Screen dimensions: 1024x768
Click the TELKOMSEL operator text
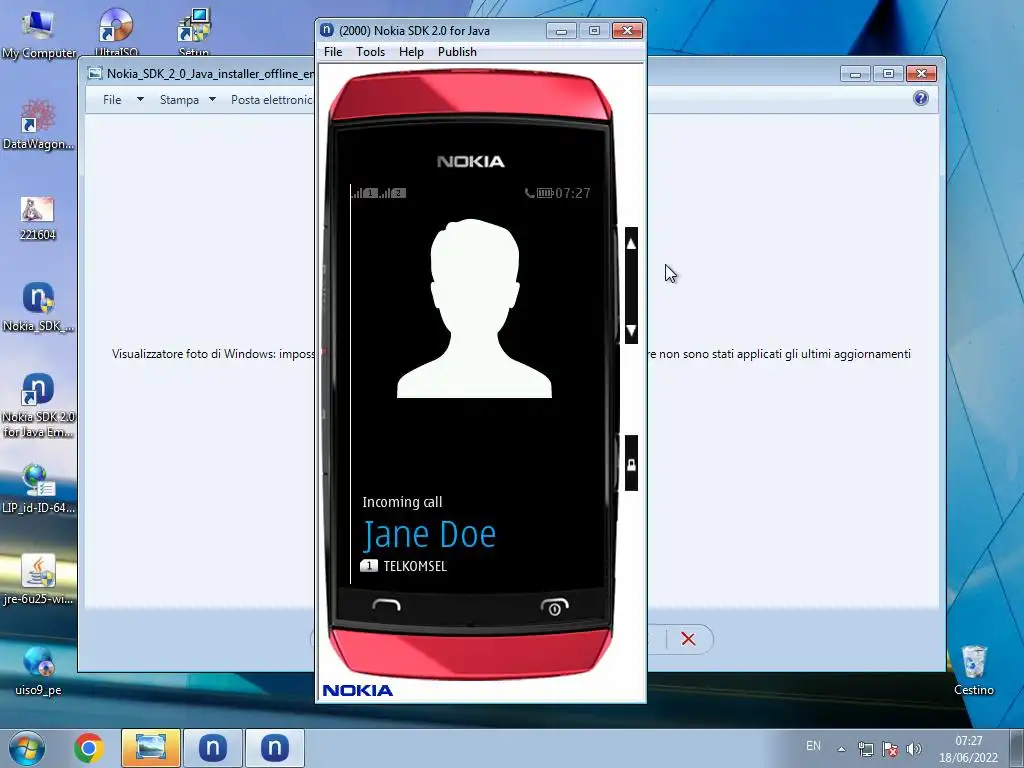pos(415,566)
